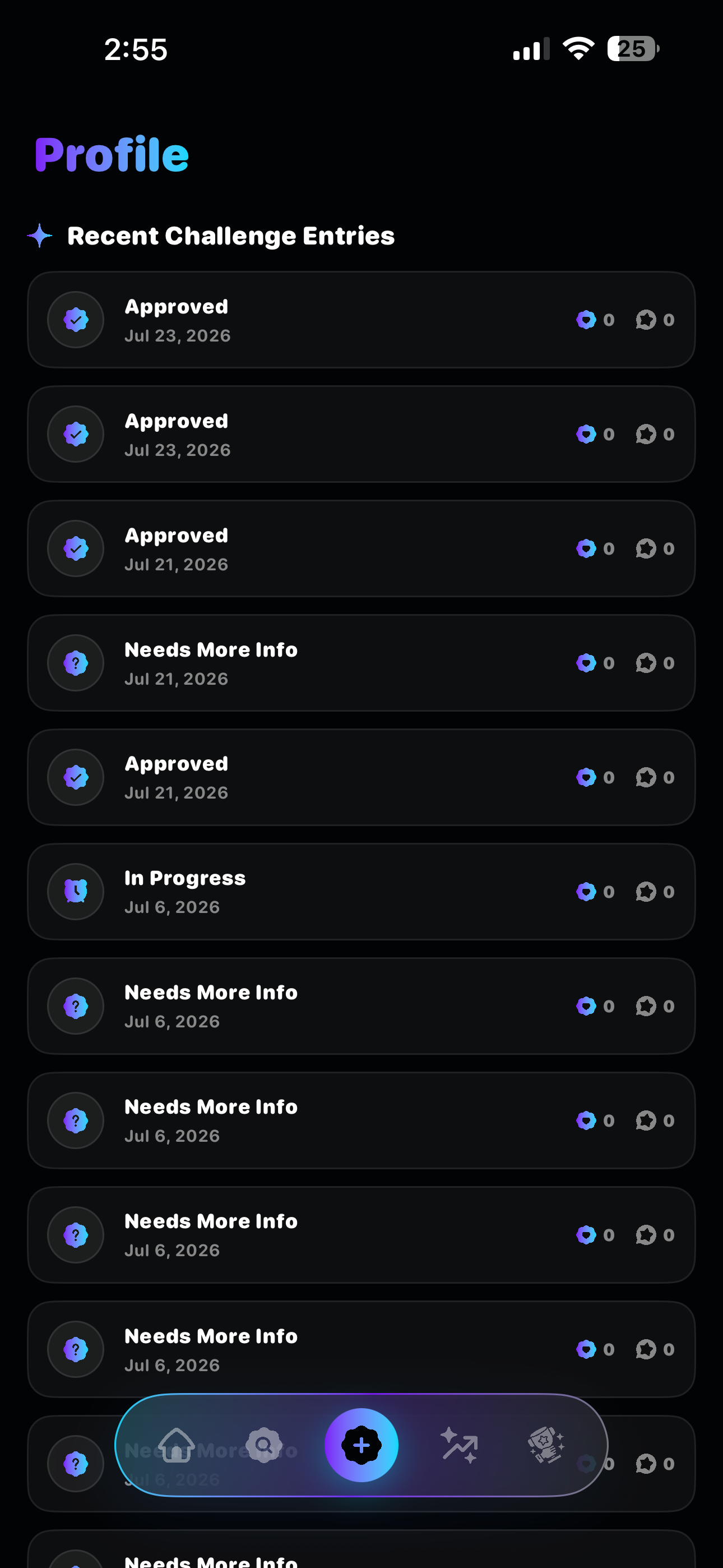Image resolution: width=723 pixels, height=1568 pixels.
Task: Open the trophy rewards tab
Action: point(546,1445)
